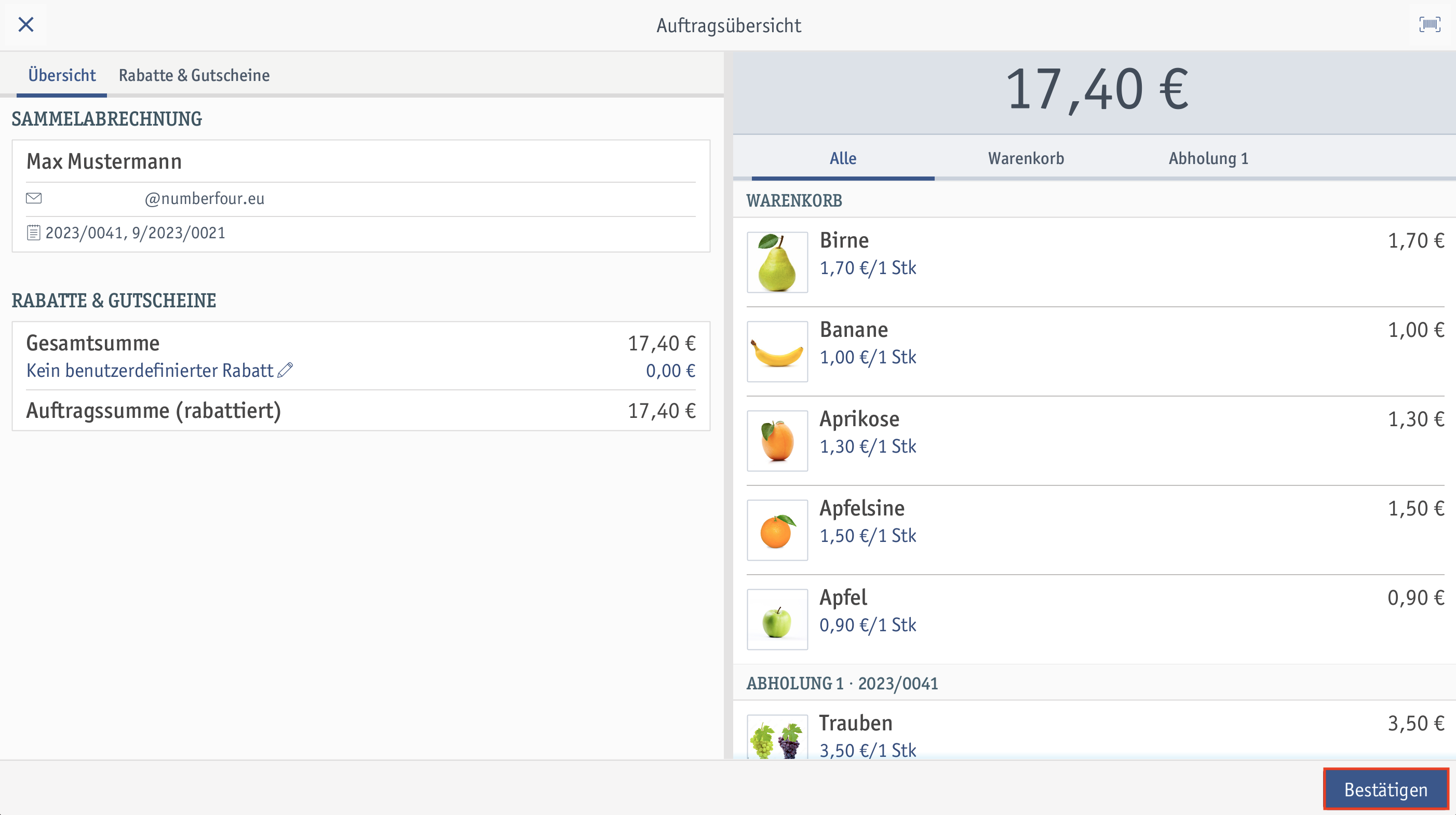Switch to the Übersicht tab
This screenshot has height=815, width=1456.
click(x=62, y=75)
